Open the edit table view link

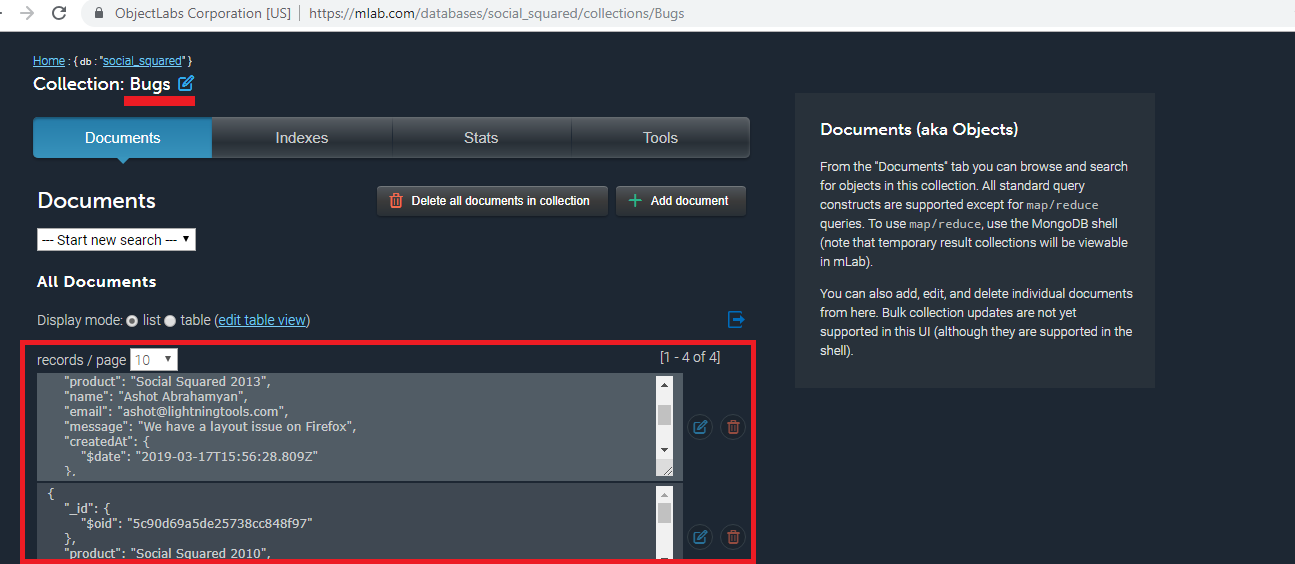pyautogui.click(x=262, y=320)
